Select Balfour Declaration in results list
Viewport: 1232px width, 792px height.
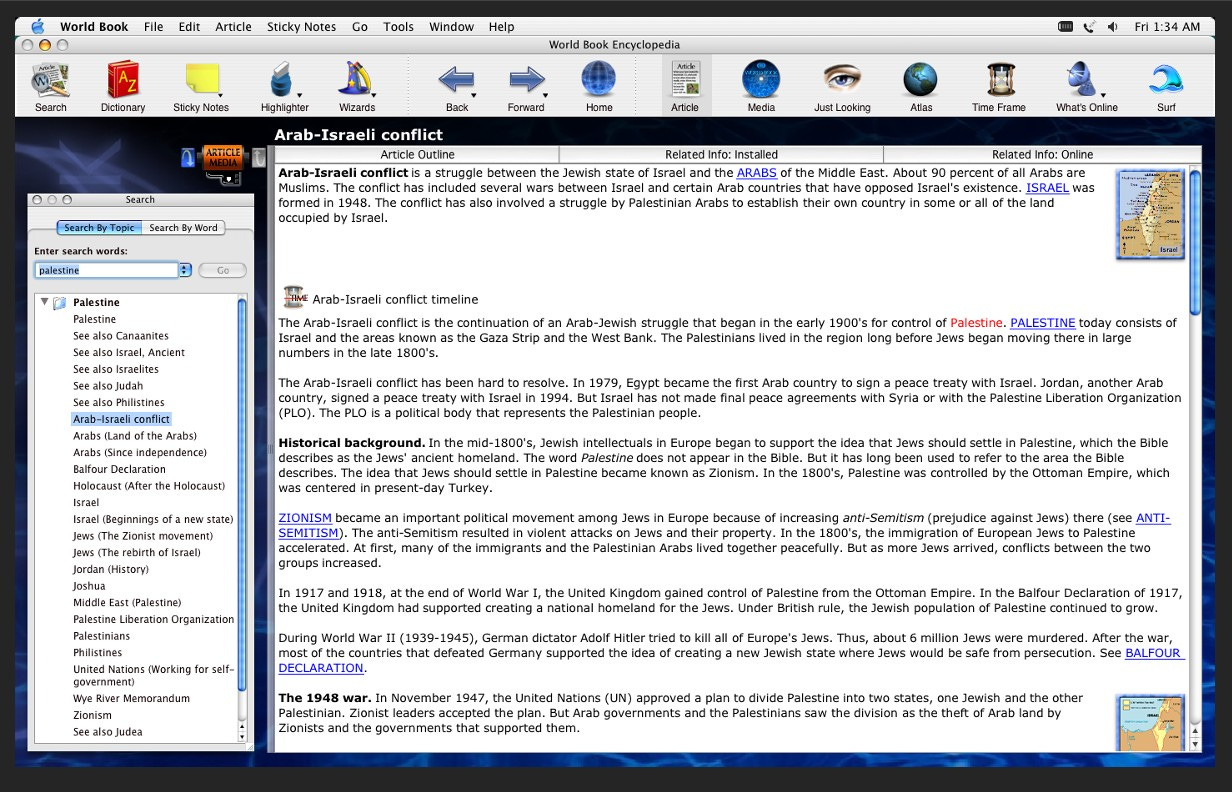[x=119, y=469]
